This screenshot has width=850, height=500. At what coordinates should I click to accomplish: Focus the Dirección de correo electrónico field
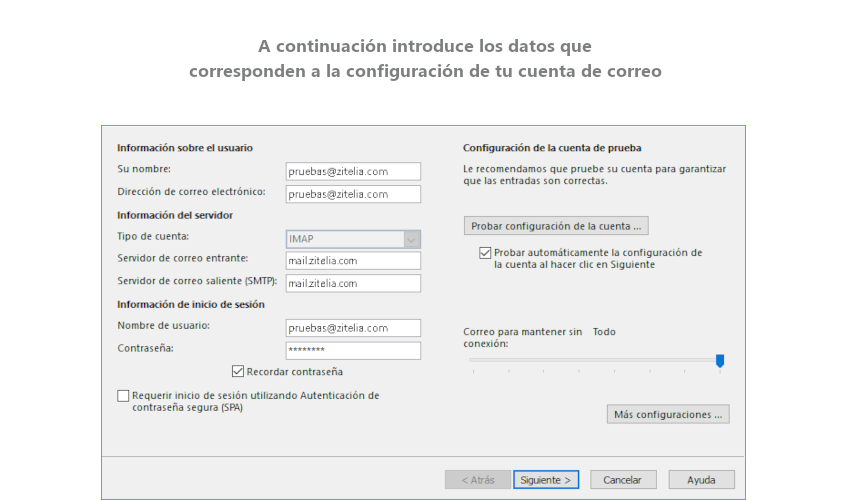click(x=353, y=194)
